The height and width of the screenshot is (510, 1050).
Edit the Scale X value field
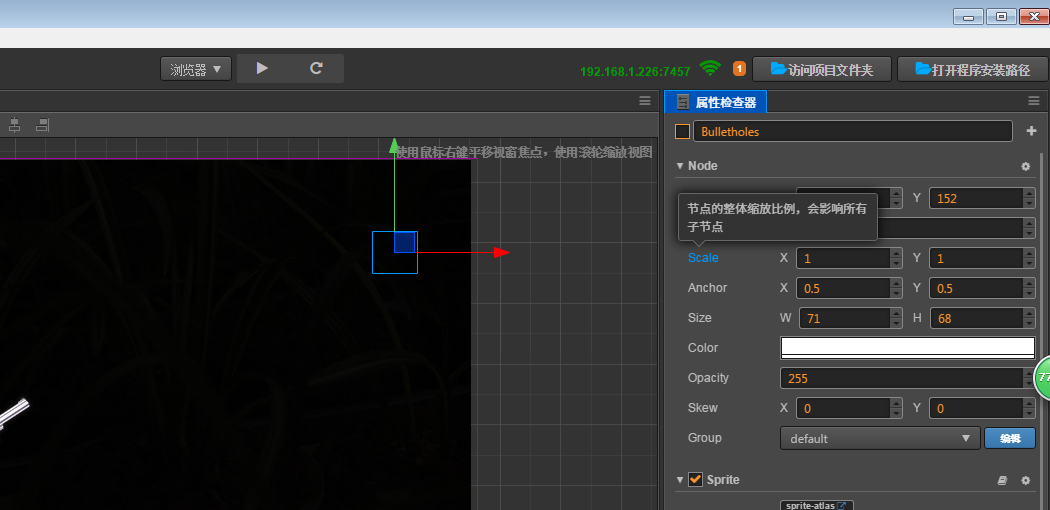tap(843, 258)
